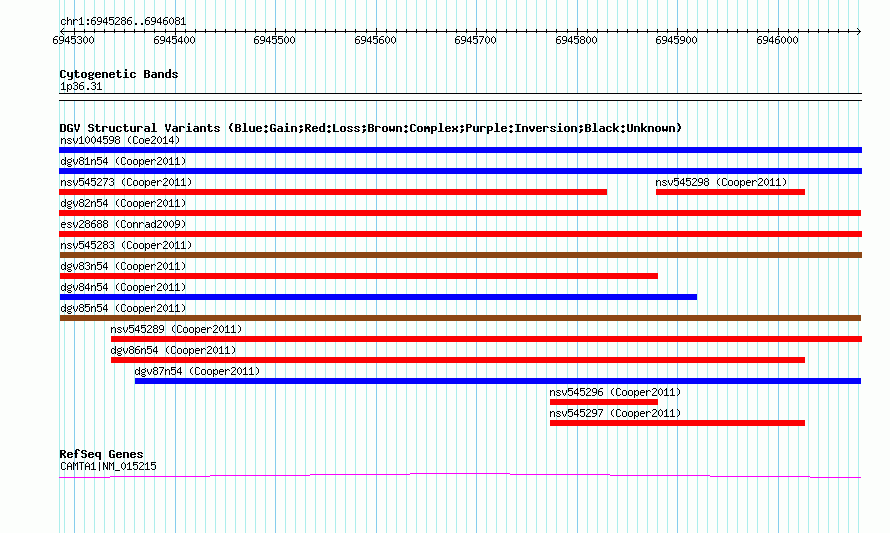Viewport: 890px width, 533px height.
Task: Open the dgv83n54 (Cooper2011) label
Action: coord(123,266)
